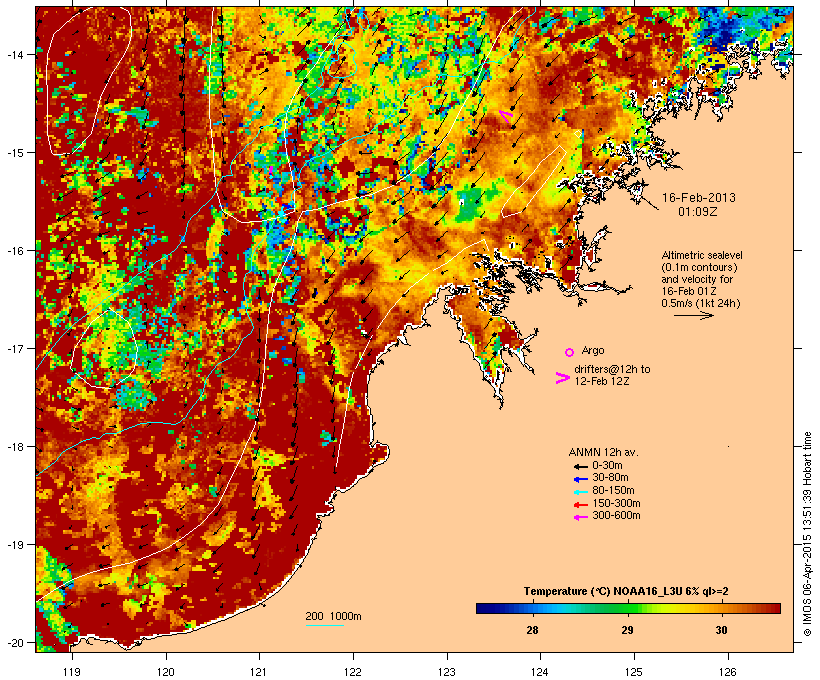The width and height of the screenshot is (820, 680).
Task: Click the latitude -17 axis label
Action: (x=14, y=348)
